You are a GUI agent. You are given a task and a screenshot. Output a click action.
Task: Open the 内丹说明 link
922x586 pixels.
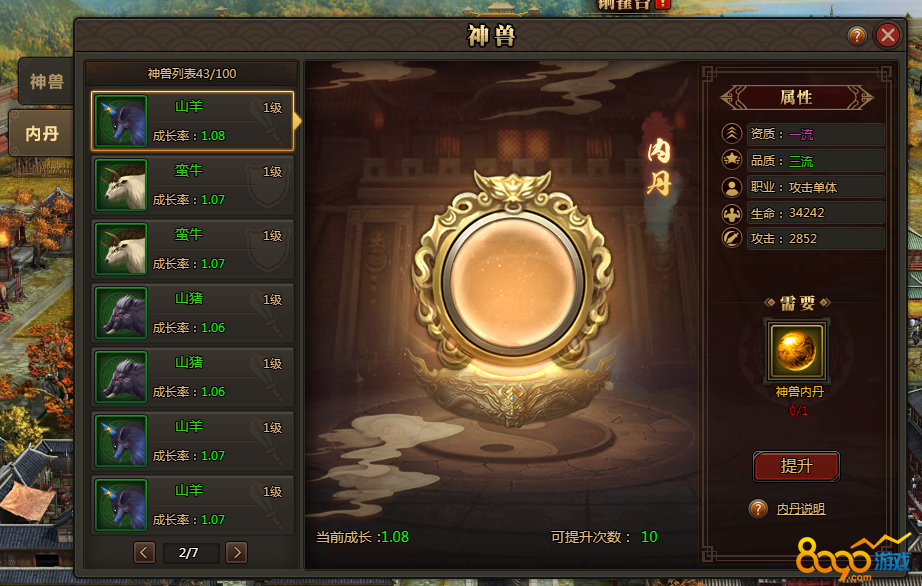click(801, 508)
